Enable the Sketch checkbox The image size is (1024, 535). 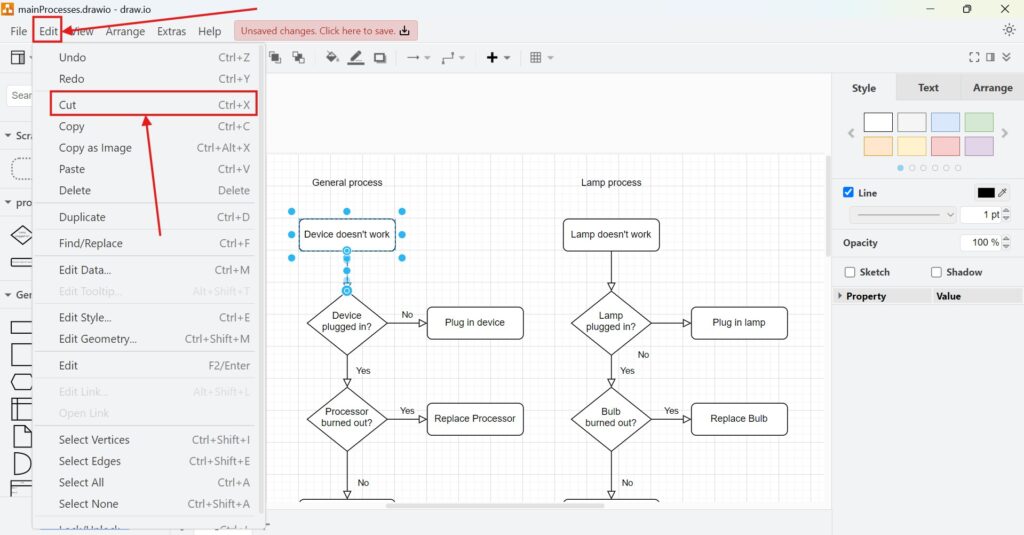click(850, 272)
